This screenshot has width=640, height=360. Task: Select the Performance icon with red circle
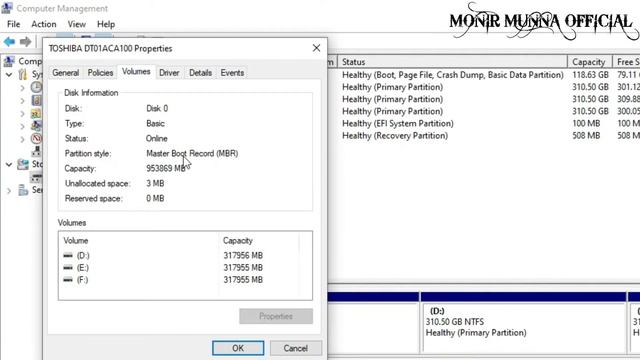click(36, 139)
